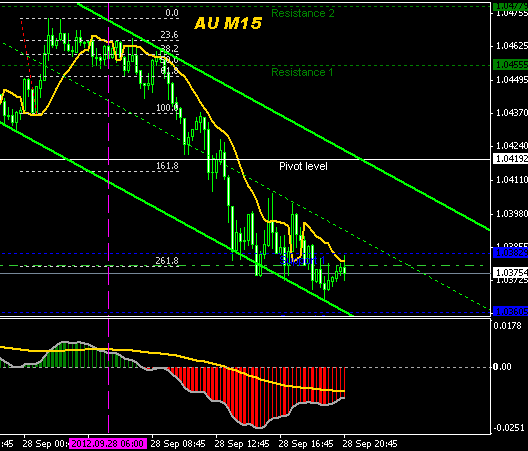Click the indicator 0.0178 scale value
Image resolution: width=528 pixels, height=451 pixels.
(x=507, y=326)
